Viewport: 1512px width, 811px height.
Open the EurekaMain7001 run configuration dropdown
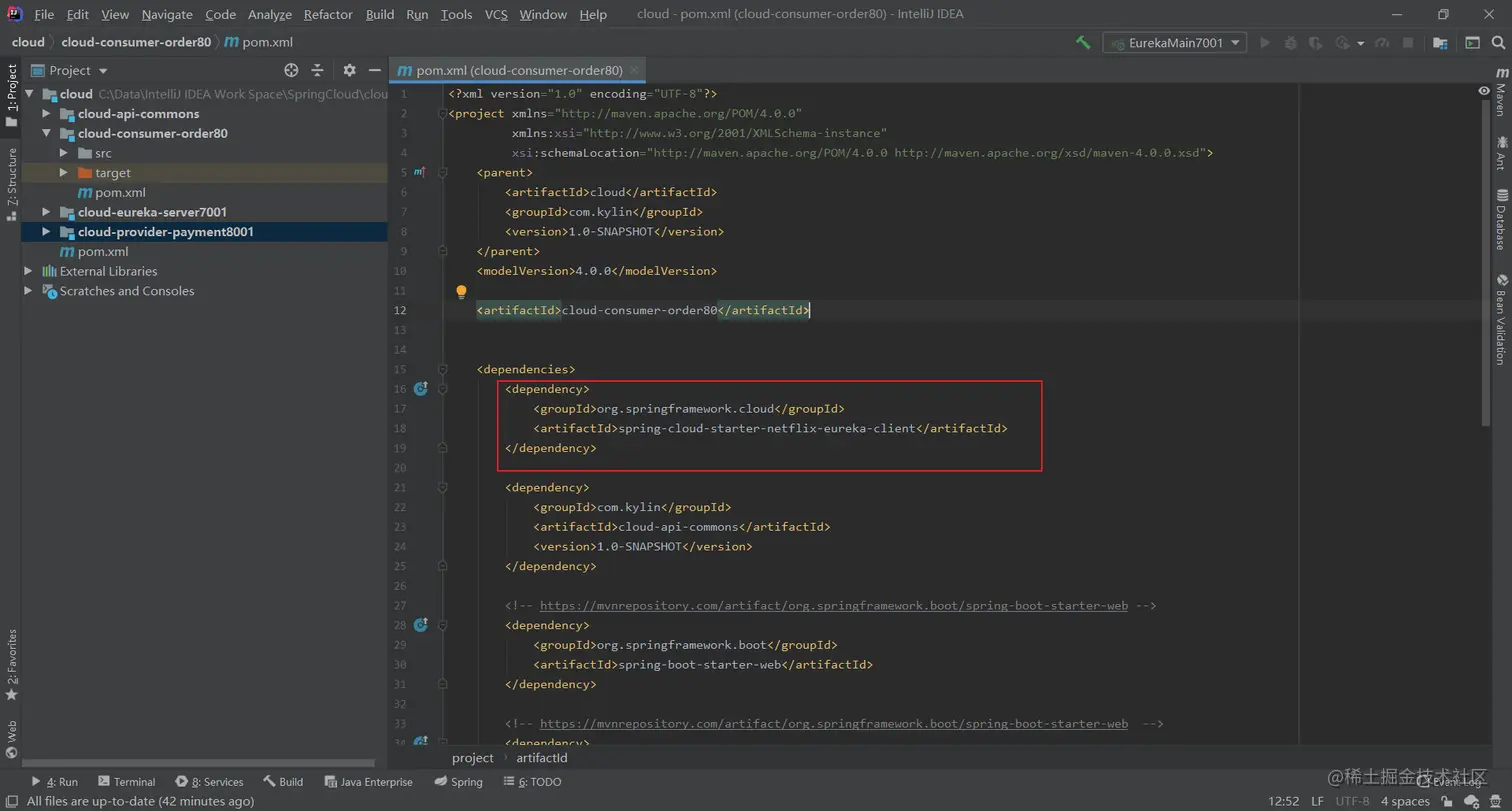[x=1175, y=43]
